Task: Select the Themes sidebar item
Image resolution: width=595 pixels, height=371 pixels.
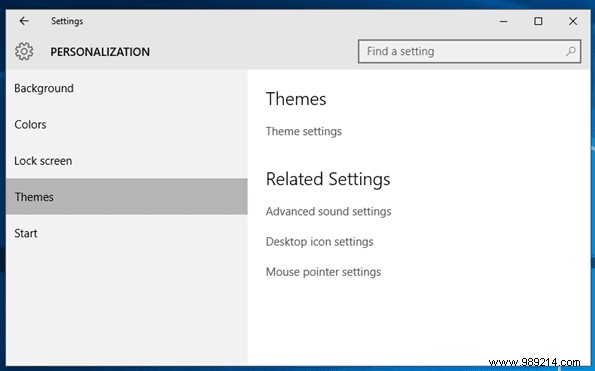Action: [x=127, y=197]
